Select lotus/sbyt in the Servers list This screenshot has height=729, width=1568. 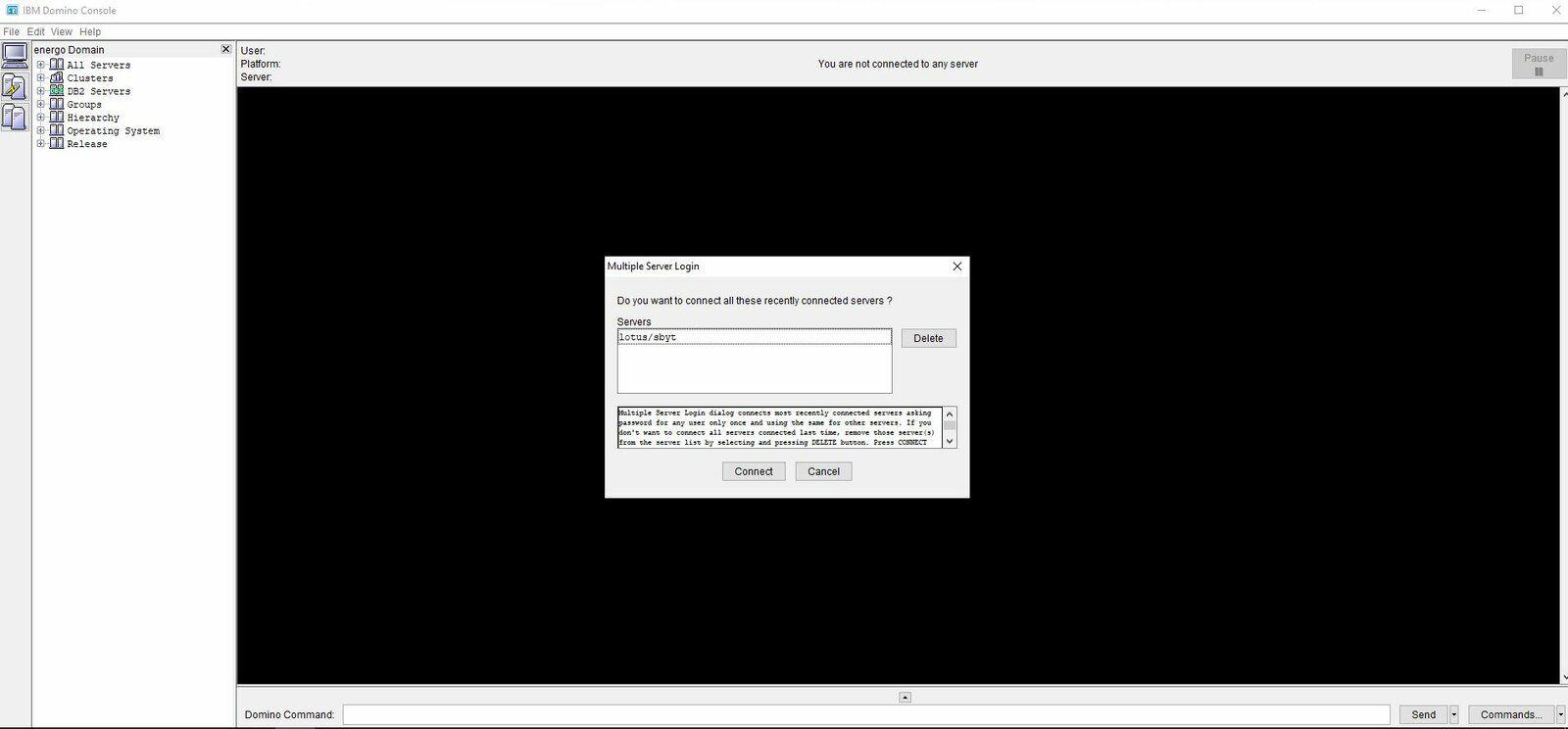point(754,337)
